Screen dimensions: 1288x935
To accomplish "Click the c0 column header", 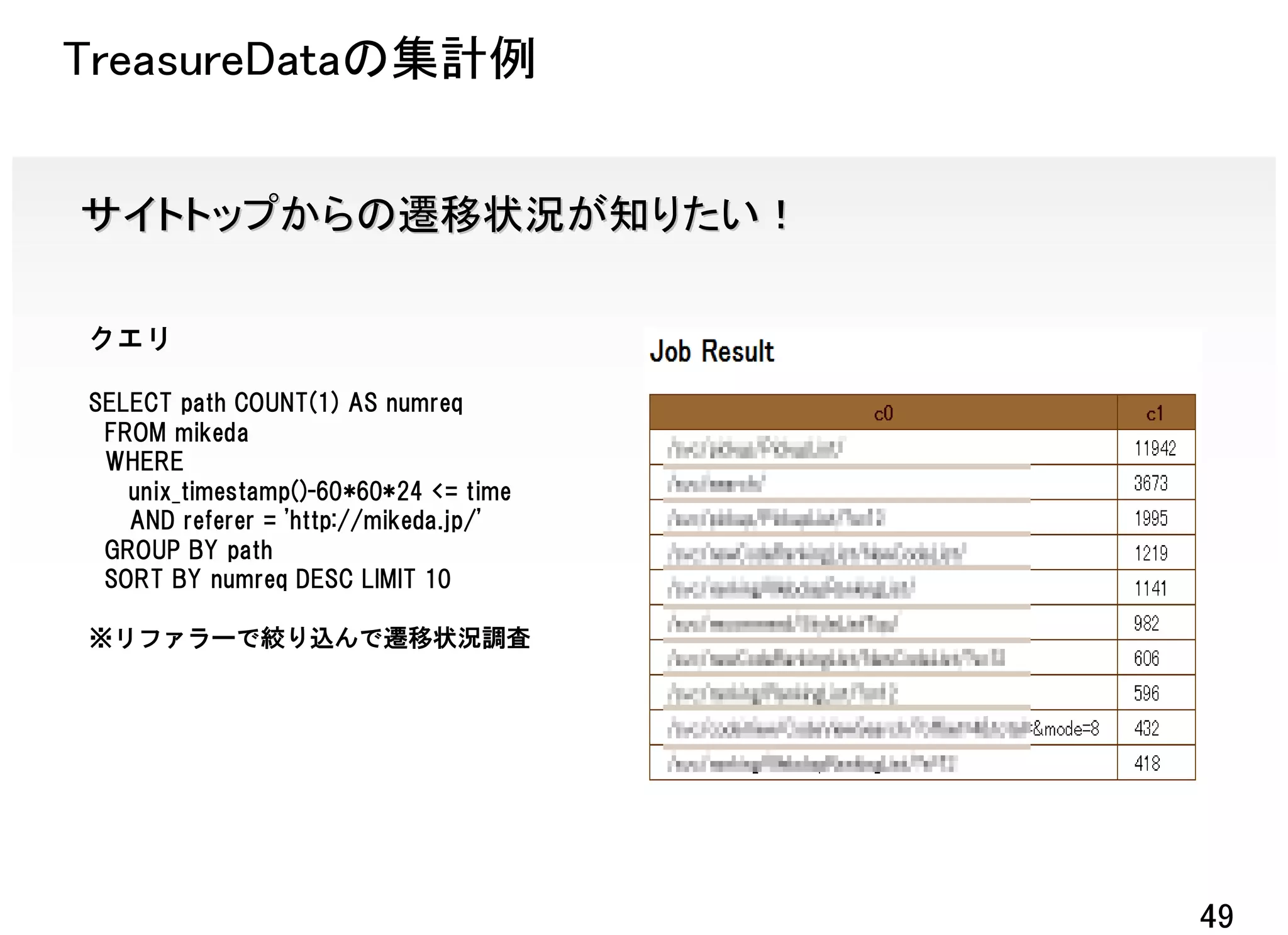I will pos(884,412).
